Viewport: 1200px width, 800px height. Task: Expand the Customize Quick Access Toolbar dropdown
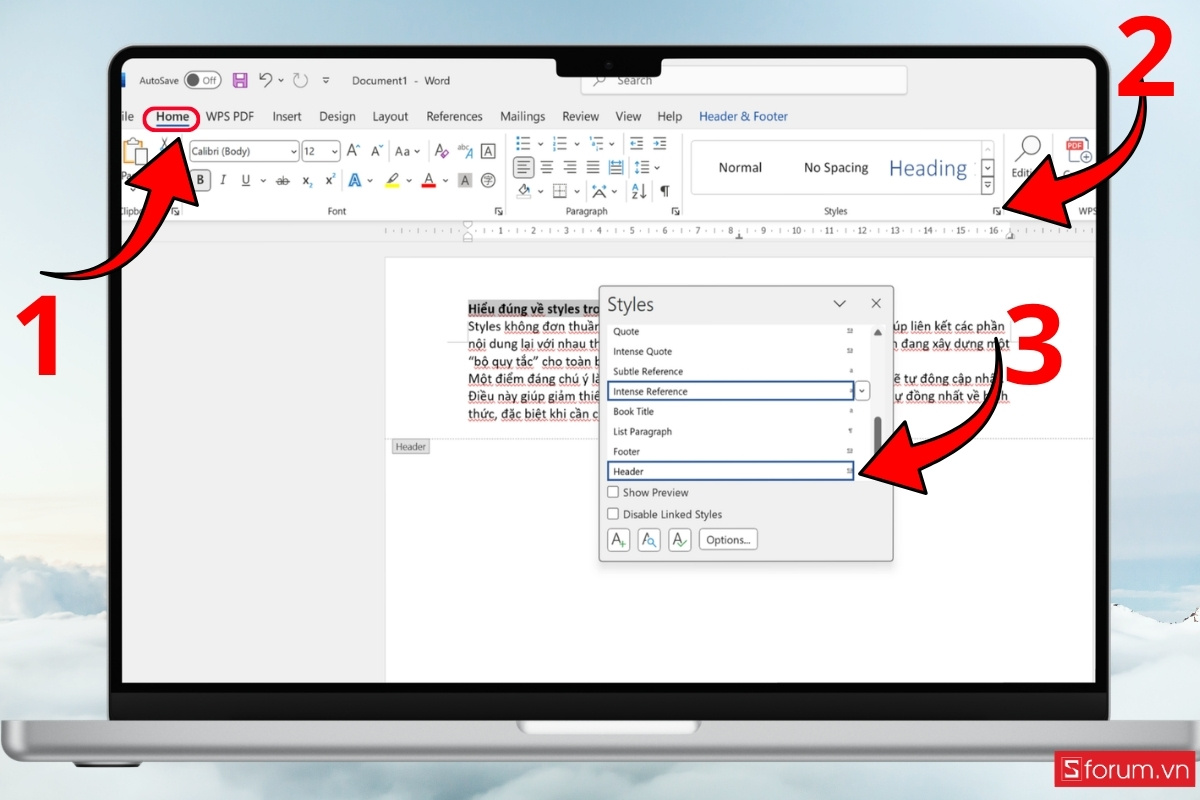[x=326, y=80]
